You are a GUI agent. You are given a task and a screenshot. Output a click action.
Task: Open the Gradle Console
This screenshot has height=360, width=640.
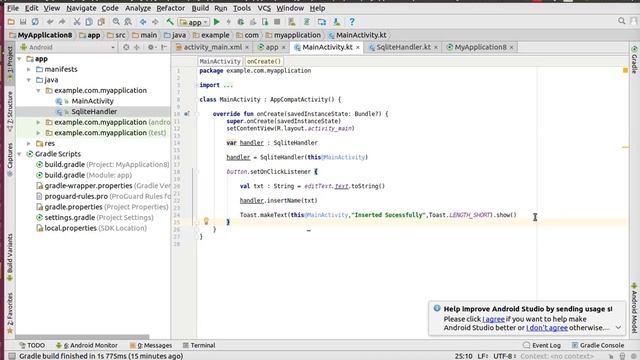[x=598, y=345]
